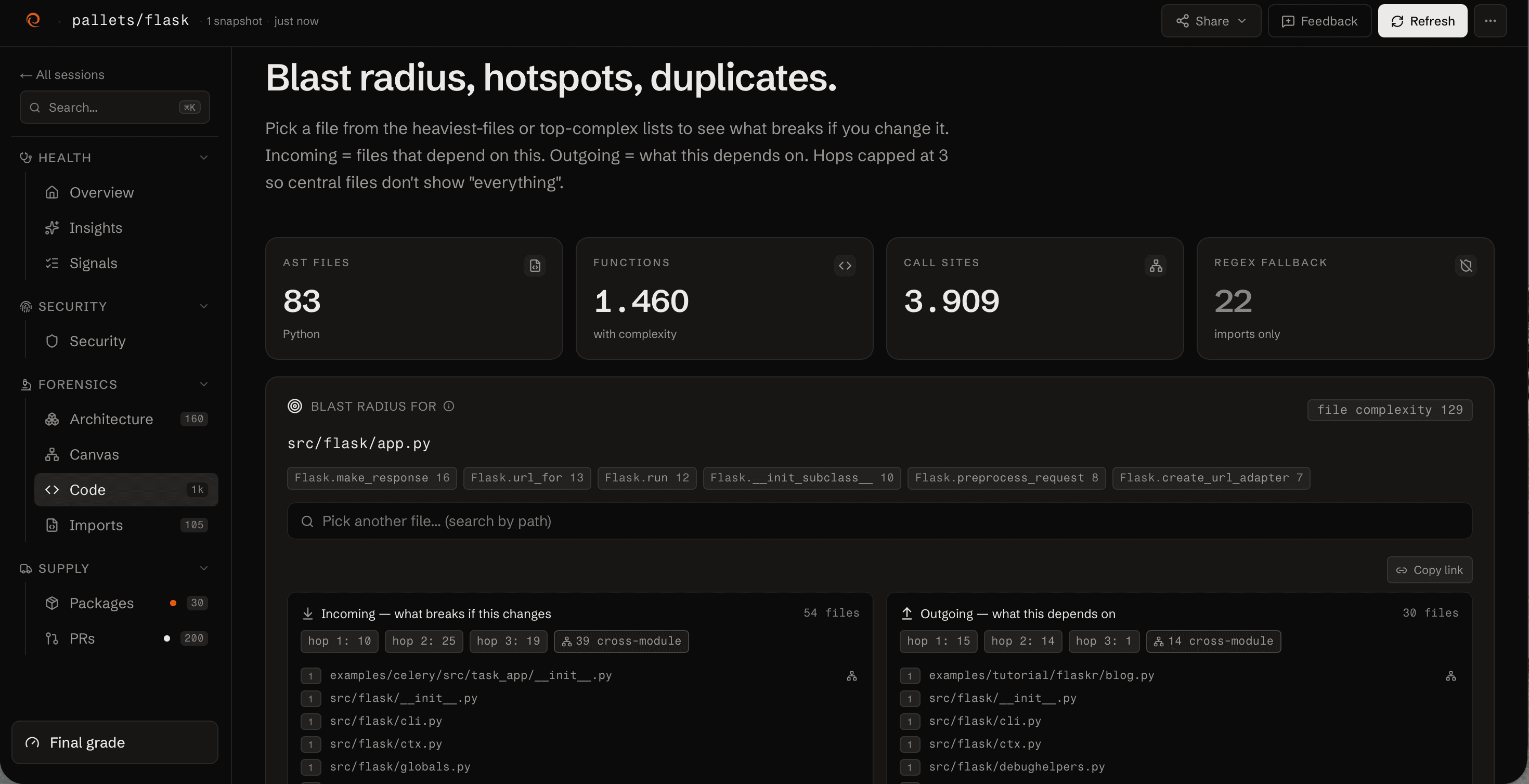The width and height of the screenshot is (1529, 784).
Task: Toggle the 14 cross-module filter
Action: [x=1213, y=642]
